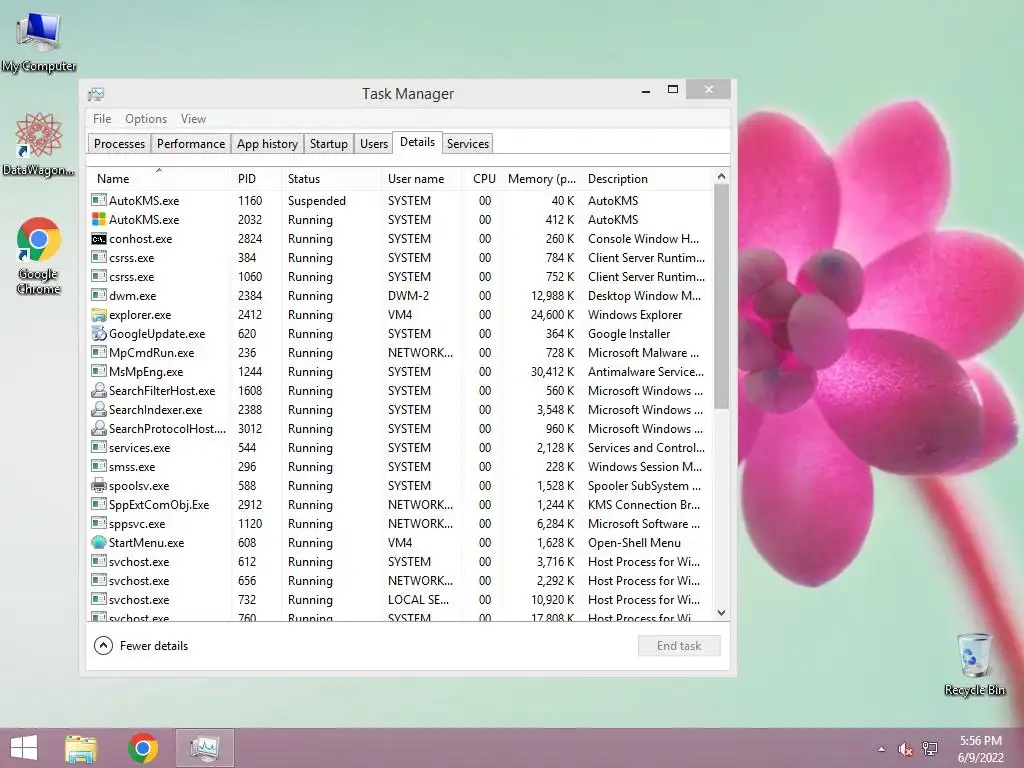Image resolution: width=1024 pixels, height=768 pixels.
Task: Select the csrss.exe row with PID 384
Action: point(400,258)
